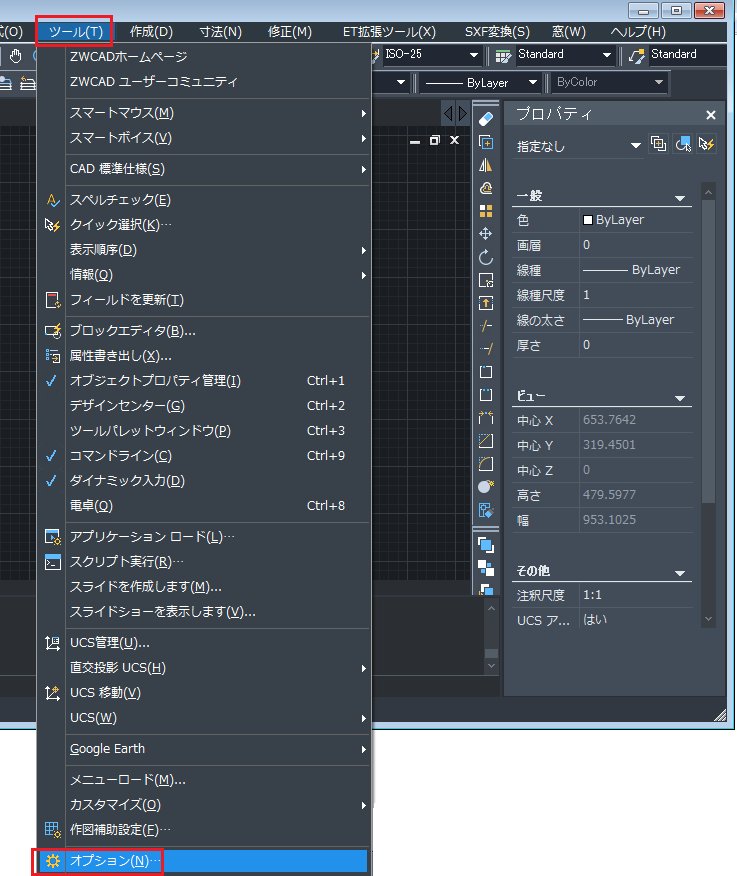Open 作図補助設定(F) drafting settings
737x876 pixels.
pyautogui.click(x=205, y=830)
